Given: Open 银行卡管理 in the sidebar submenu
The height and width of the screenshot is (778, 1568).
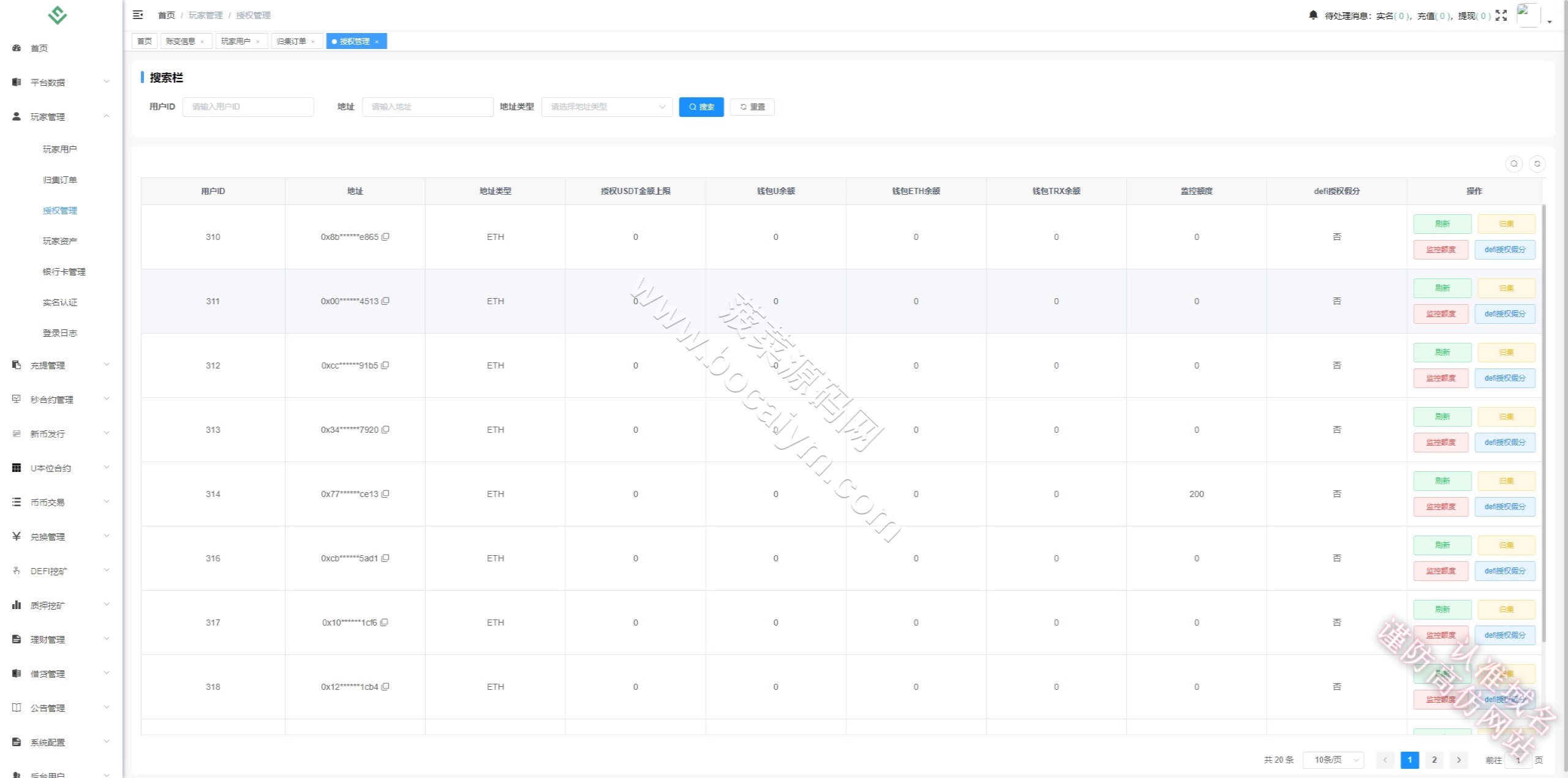Looking at the screenshot, I should pyautogui.click(x=64, y=271).
